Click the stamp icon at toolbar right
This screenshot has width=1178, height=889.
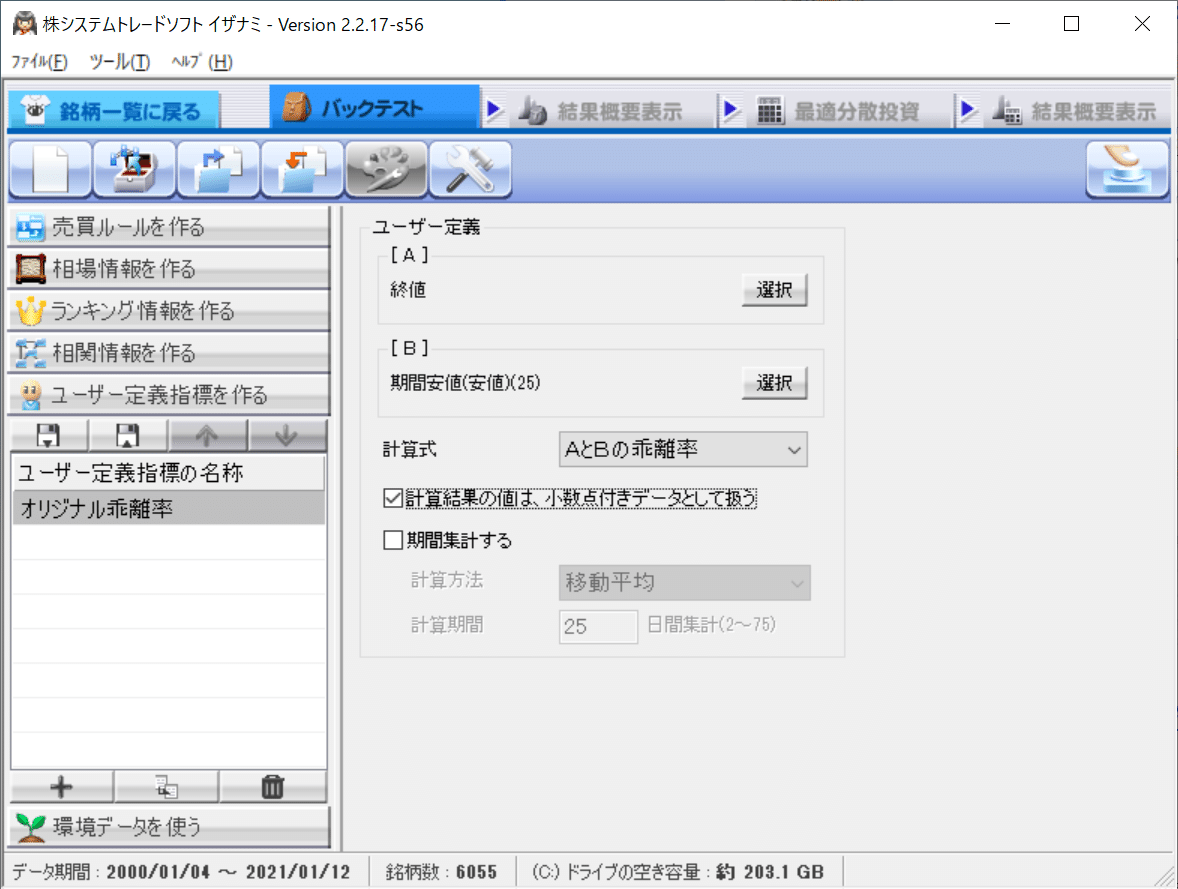coord(1127,170)
